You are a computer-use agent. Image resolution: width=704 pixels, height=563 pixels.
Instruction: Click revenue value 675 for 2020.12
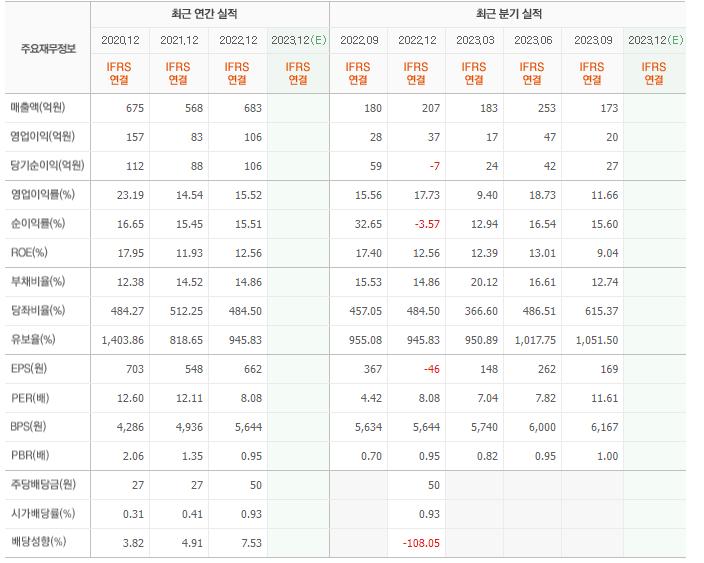point(135,108)
